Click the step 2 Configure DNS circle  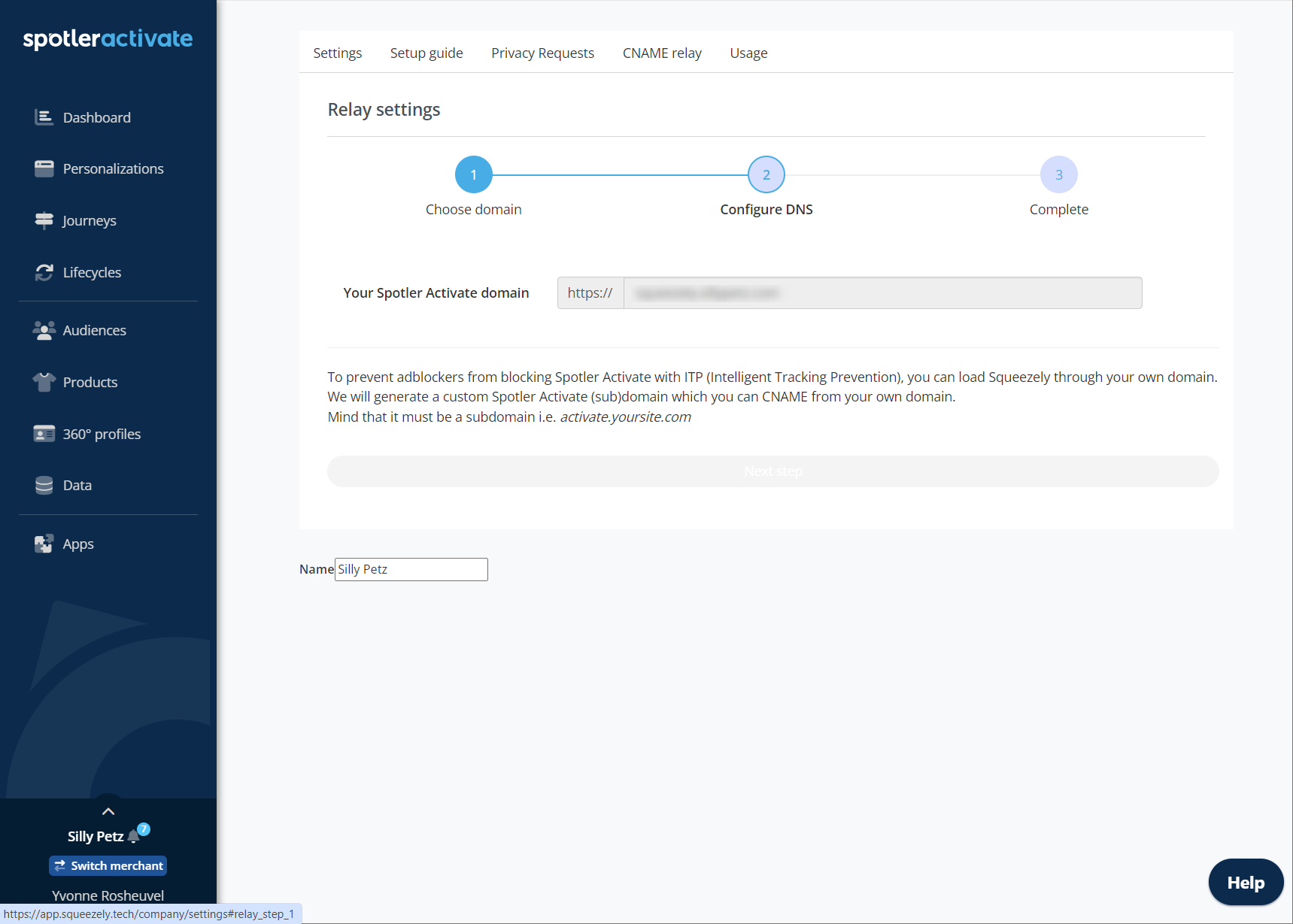(x=766, y=174)
